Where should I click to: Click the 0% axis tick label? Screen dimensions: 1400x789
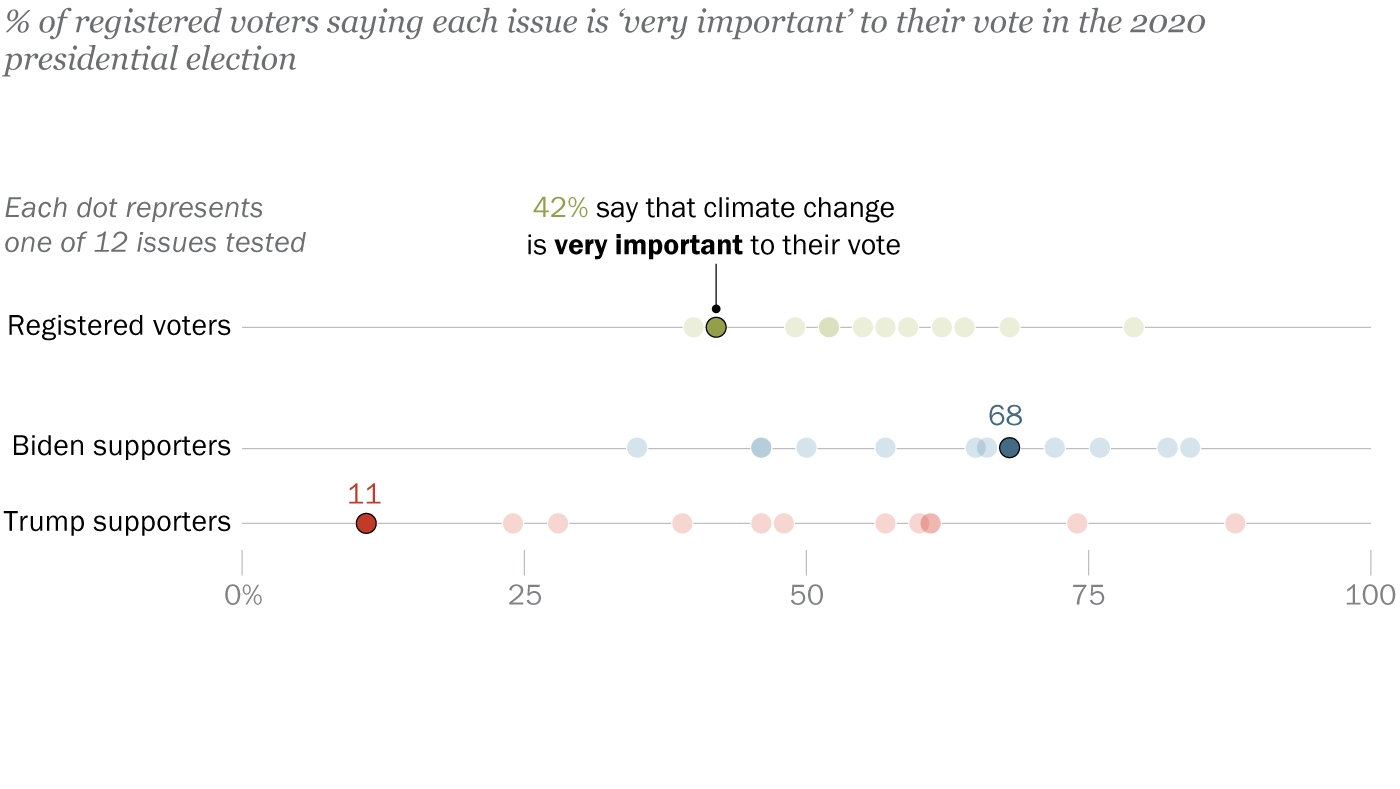coord(243,596)
